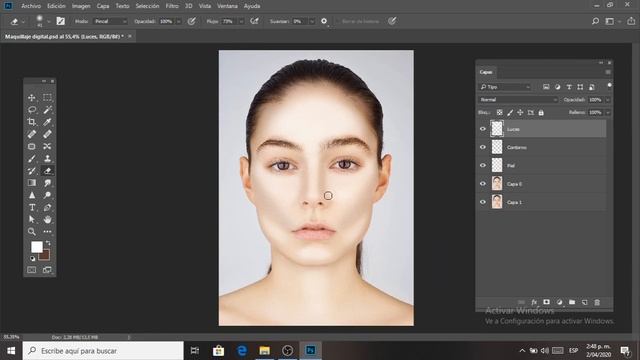
Task: Open the Imagen menu
Action: pos(81,6)
